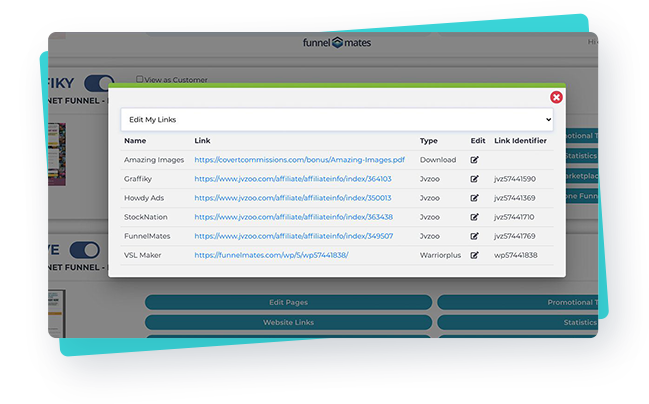Click the lower Promotional button

(517, 302)
